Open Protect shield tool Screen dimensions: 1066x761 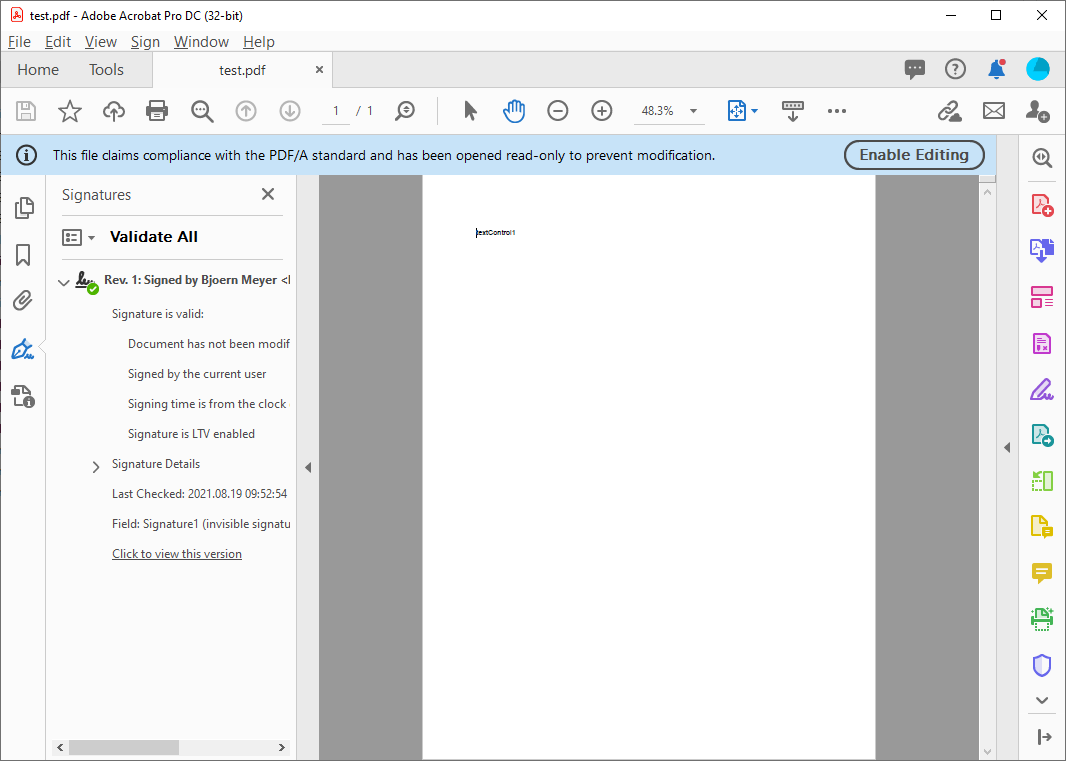(x=1042, y=665)
